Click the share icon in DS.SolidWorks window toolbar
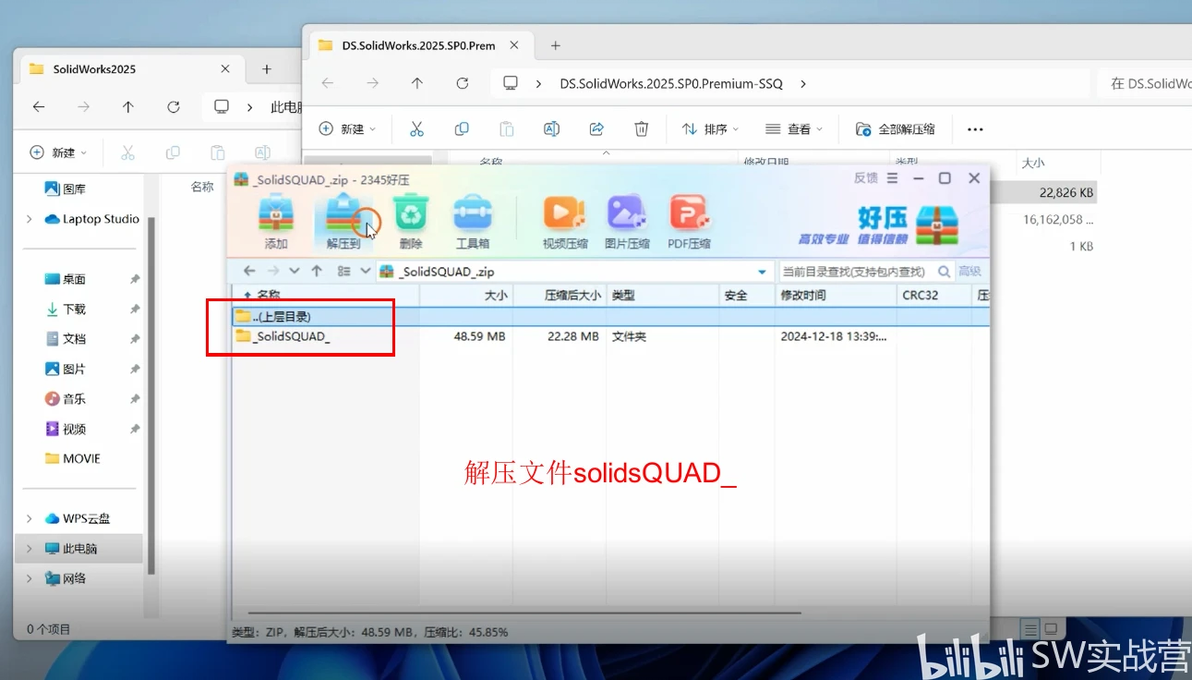 (597, 129)
